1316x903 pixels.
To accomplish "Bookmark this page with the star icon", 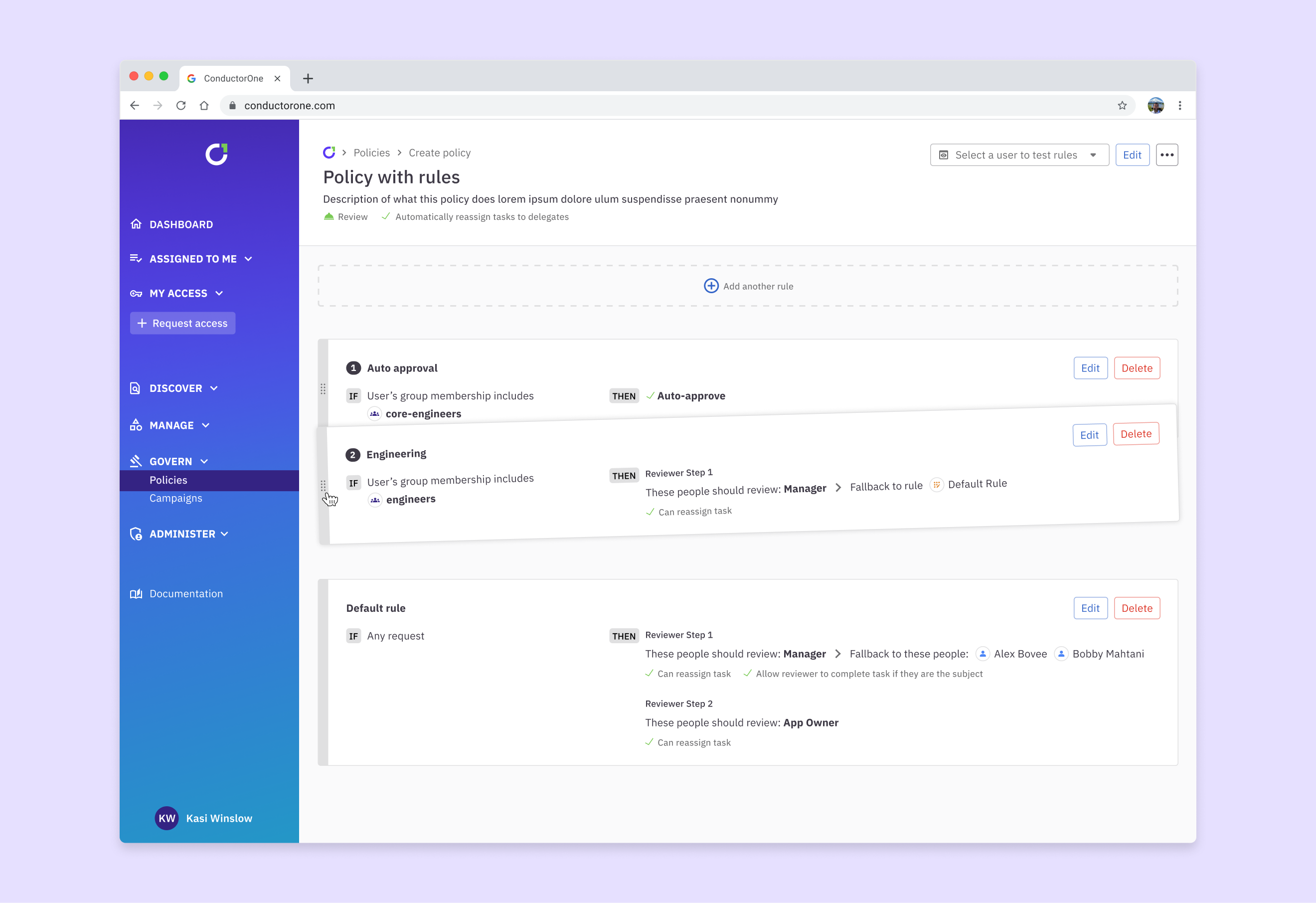I will click(x=1122, y=105).
